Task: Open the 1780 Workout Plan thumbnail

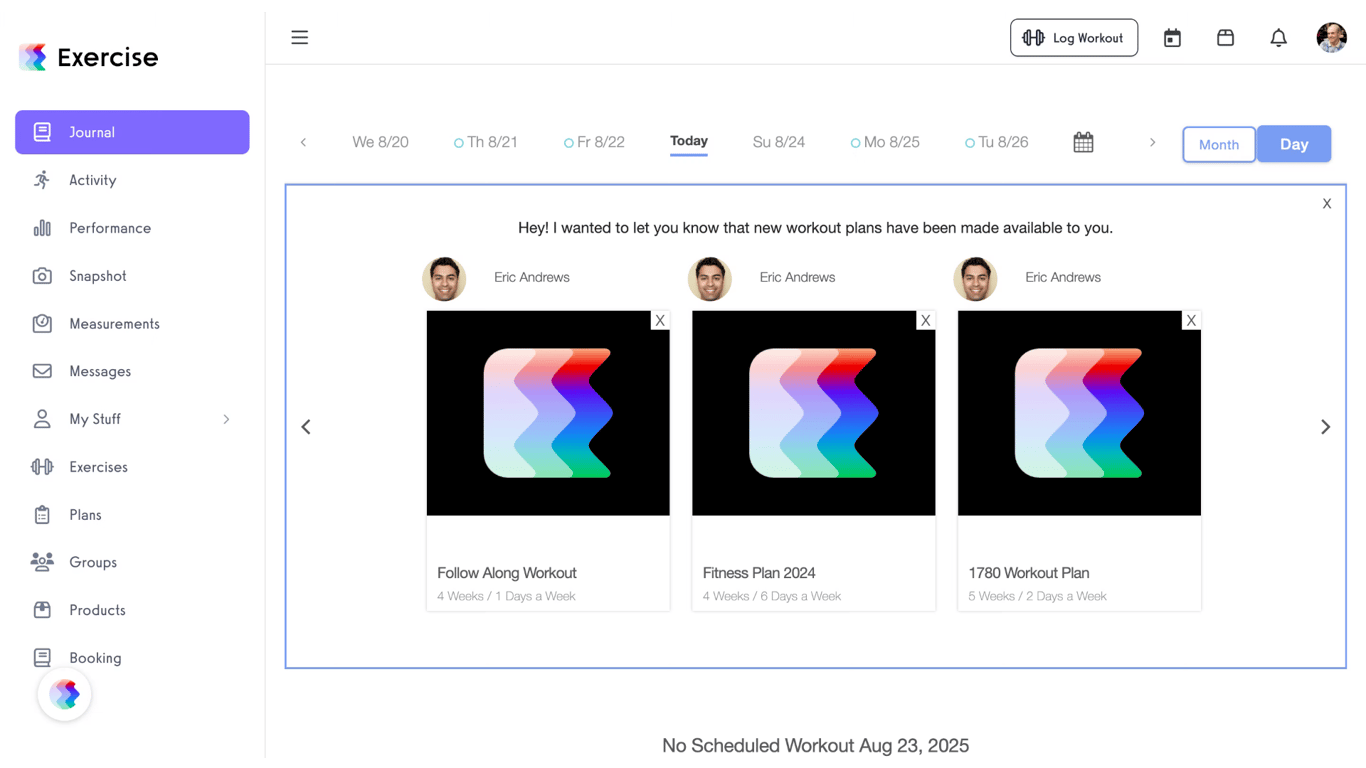Action: click(x=1079, y=413)
